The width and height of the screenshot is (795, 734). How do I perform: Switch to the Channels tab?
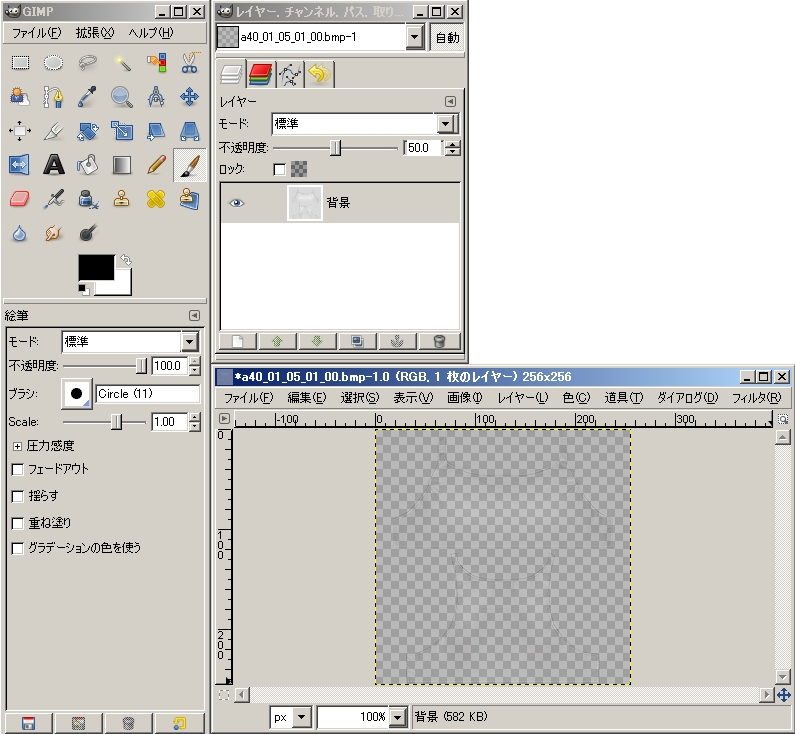click(261, 74)
